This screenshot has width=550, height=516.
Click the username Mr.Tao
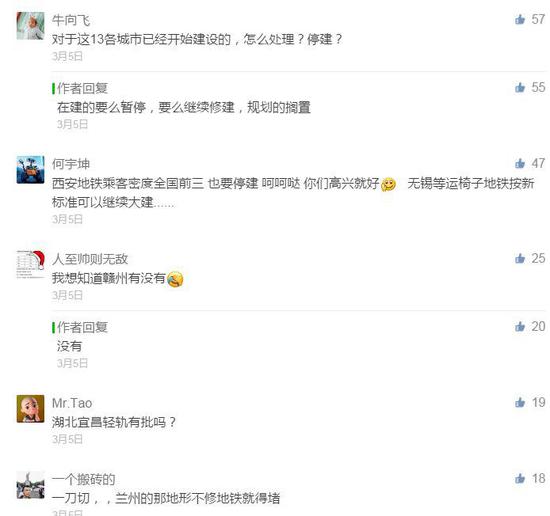click(72, 403)
